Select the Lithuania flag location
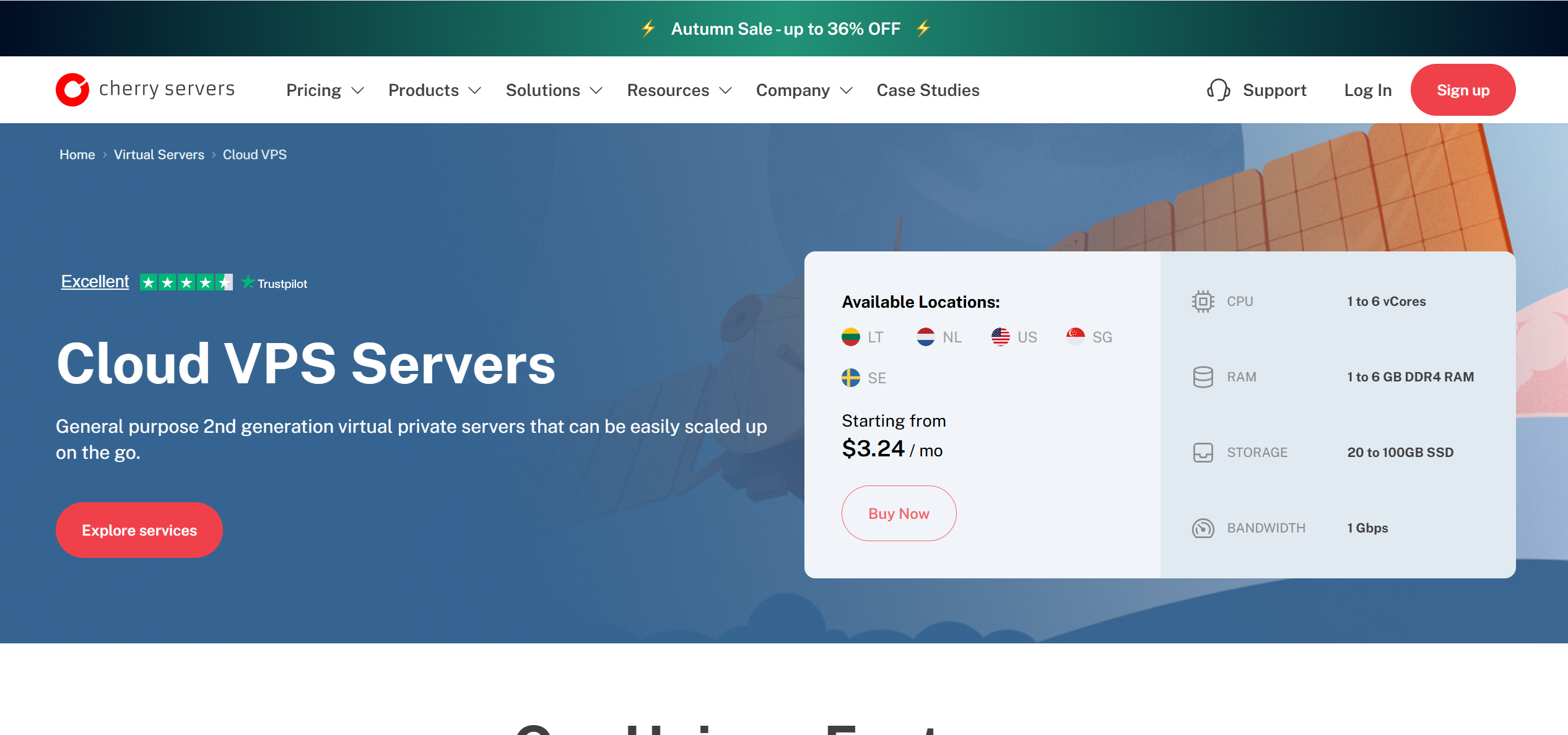Screen dimensions: 1568x735 (851, 337)
